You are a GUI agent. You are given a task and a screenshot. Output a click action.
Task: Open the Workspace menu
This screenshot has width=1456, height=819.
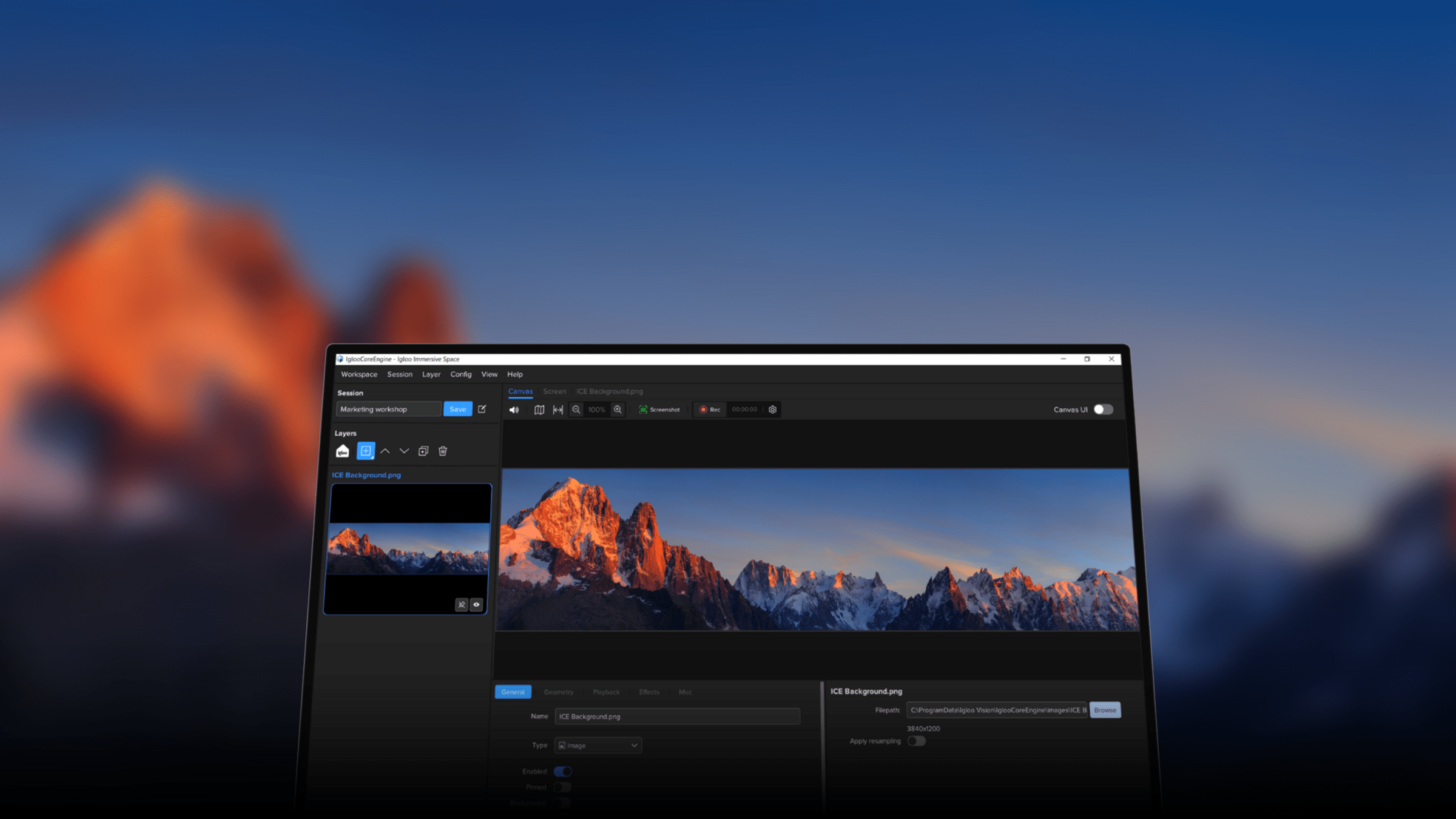coord(359,374)
